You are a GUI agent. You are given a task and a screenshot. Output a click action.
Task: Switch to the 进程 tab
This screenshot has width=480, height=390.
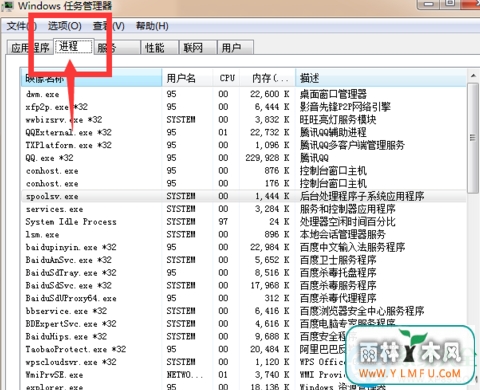(73, 47)
